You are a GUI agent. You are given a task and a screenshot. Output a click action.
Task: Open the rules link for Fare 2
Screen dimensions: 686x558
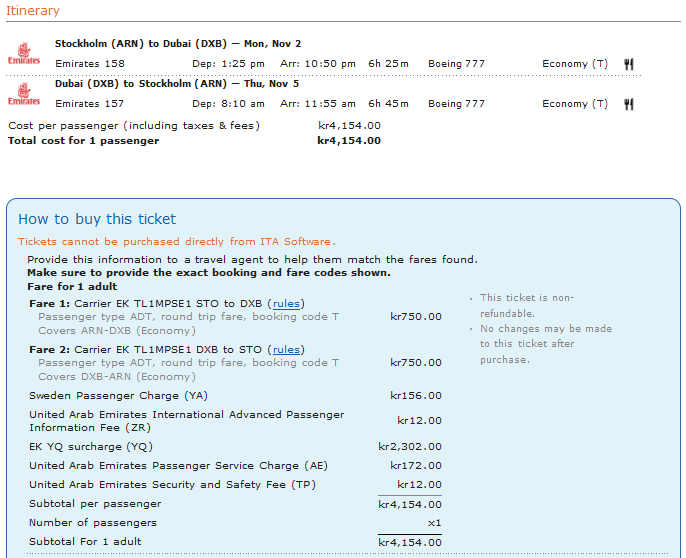tap(286, 350)
